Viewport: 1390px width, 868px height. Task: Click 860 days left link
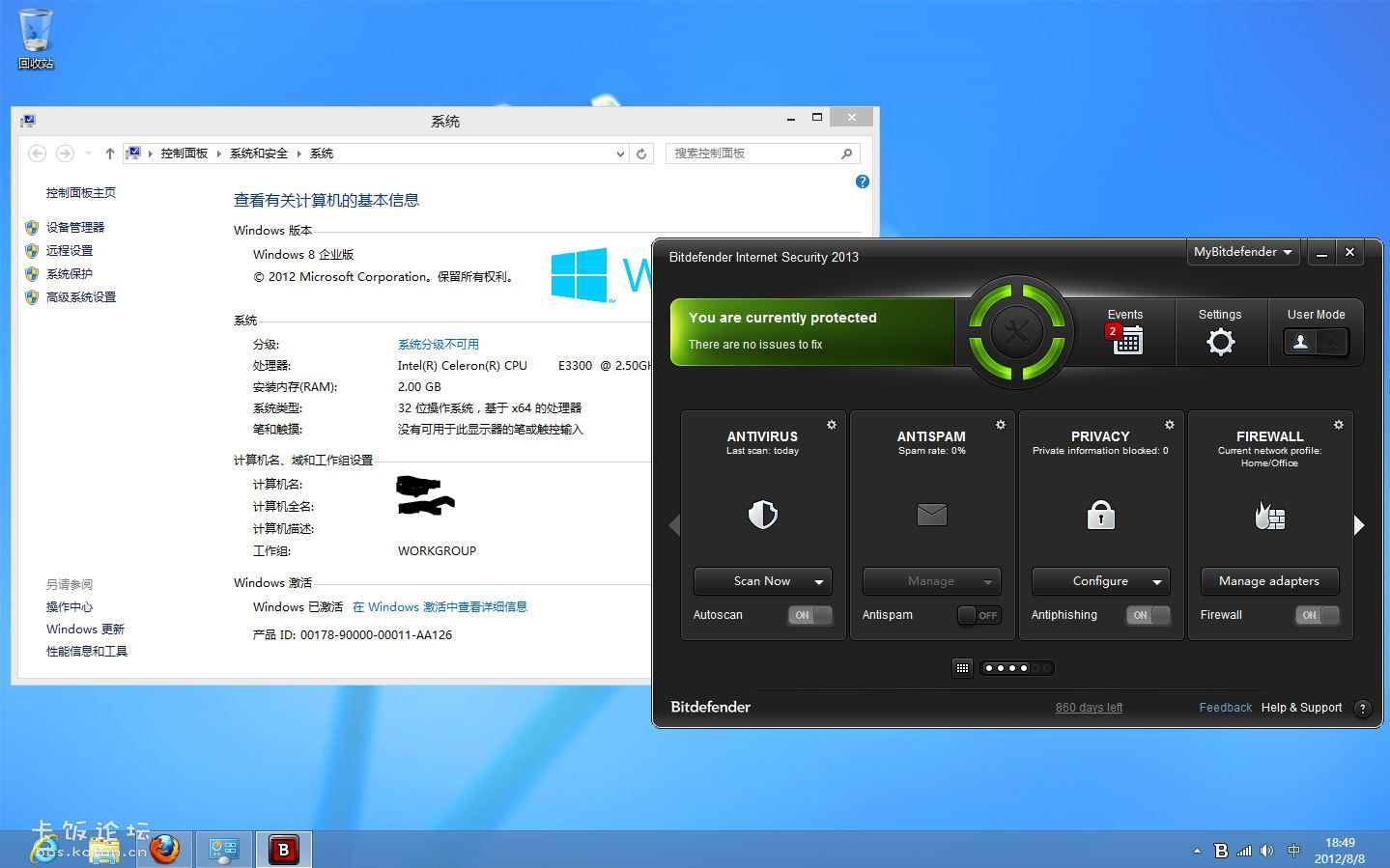pyautogui.click(x=1089, y=708)
